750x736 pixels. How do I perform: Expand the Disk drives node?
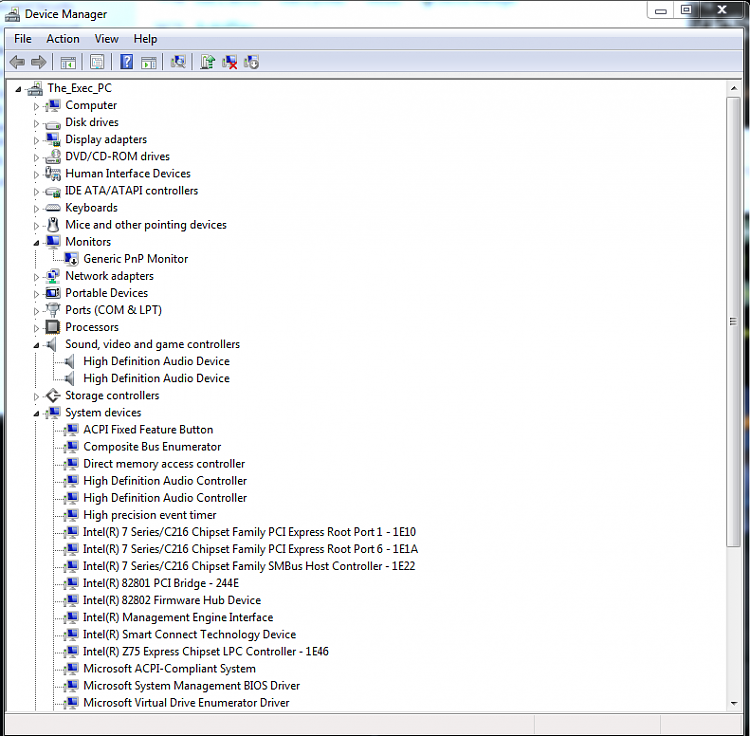(36, 123)
